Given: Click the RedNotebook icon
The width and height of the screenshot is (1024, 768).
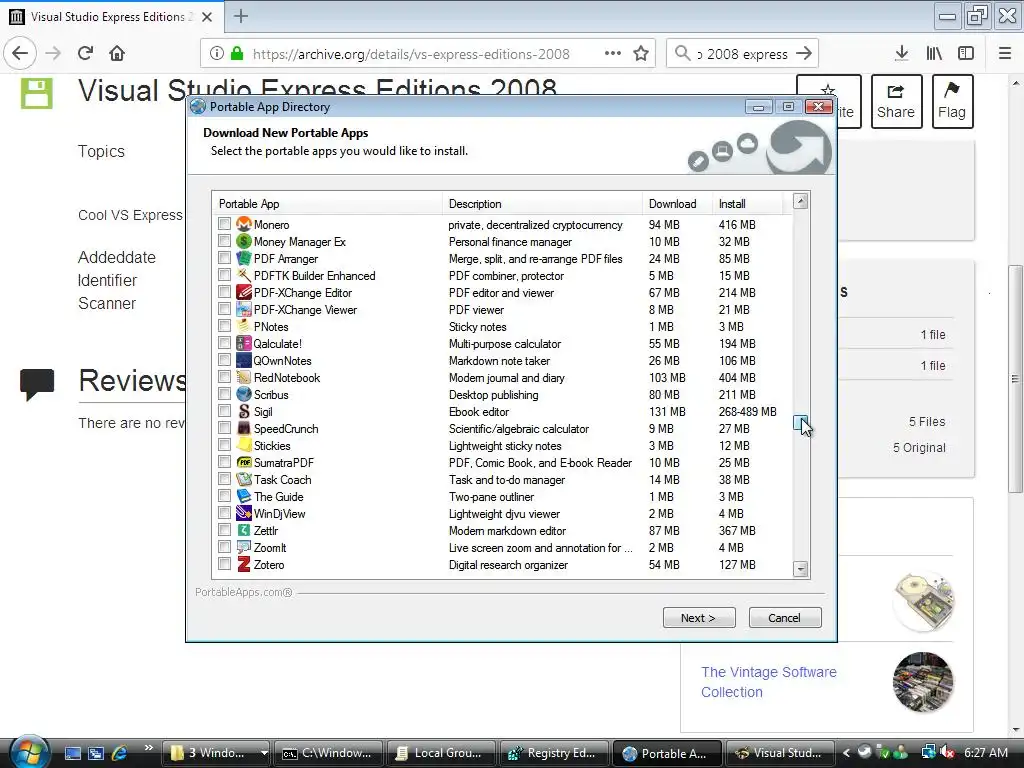Looking at the screenshot, I should coord(244,377).
